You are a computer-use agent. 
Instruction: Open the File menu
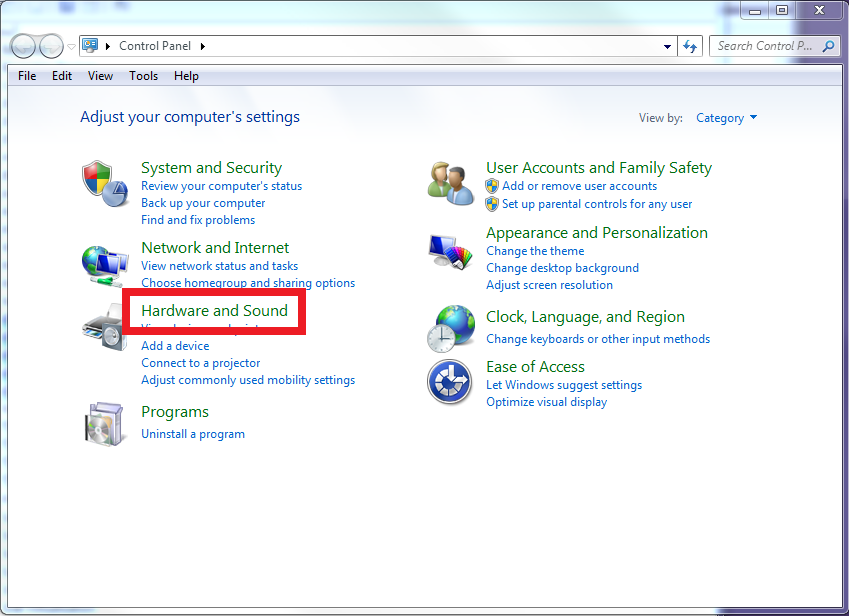(x=27, y=76)
